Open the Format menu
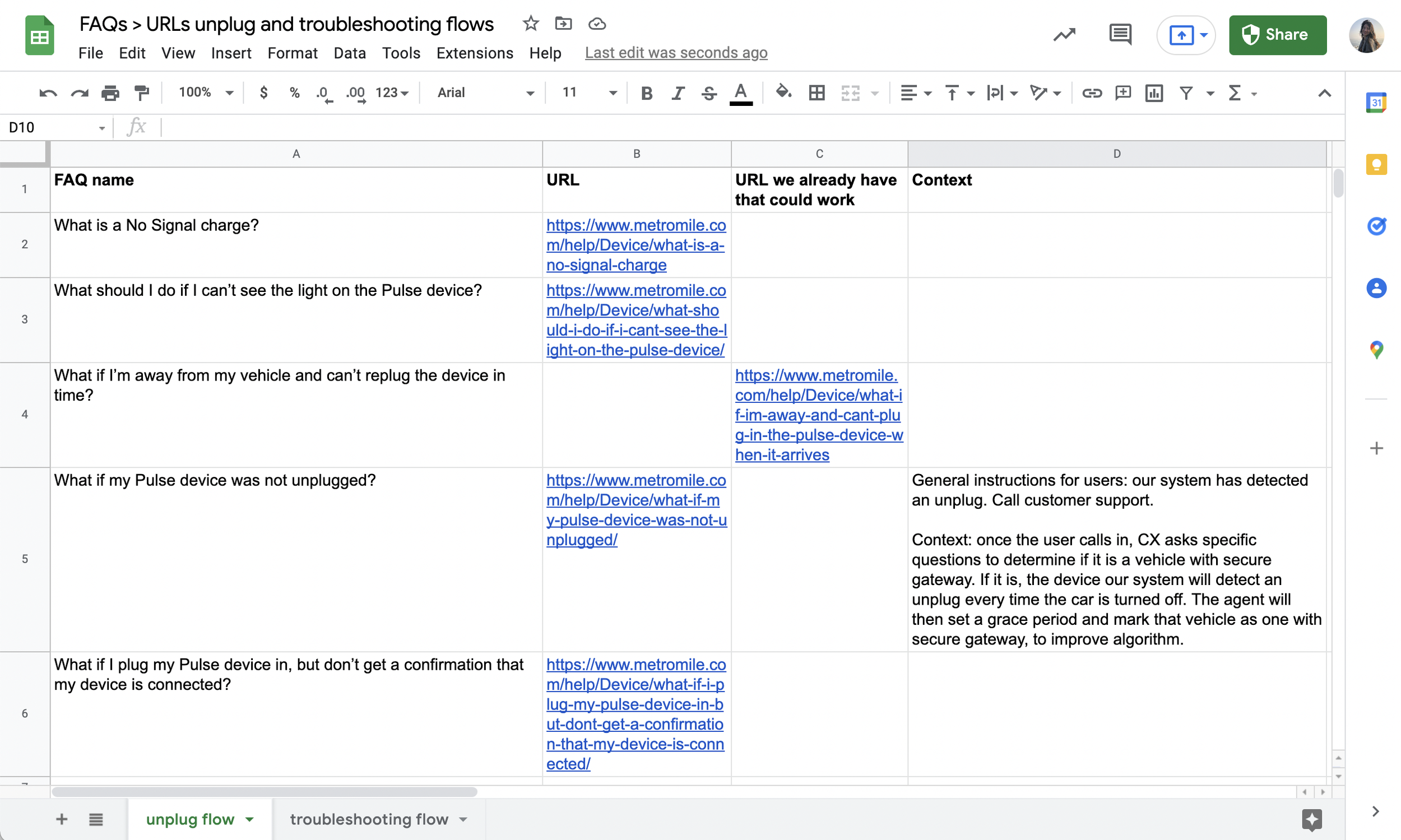The height and width of the screenshot is (840, 1401). click(x=292, y=53)
